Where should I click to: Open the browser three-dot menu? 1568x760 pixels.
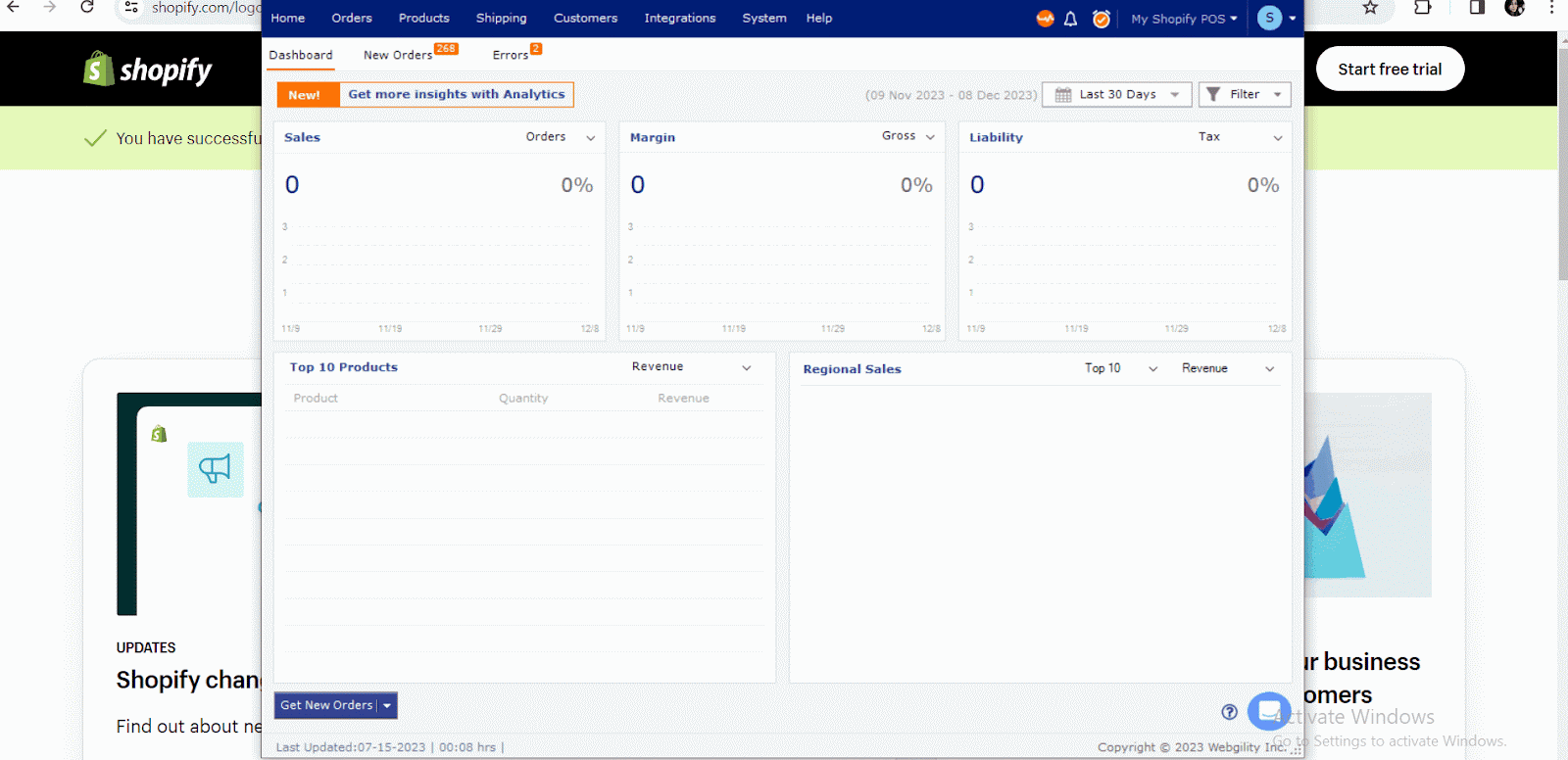tap(1552, 8)
